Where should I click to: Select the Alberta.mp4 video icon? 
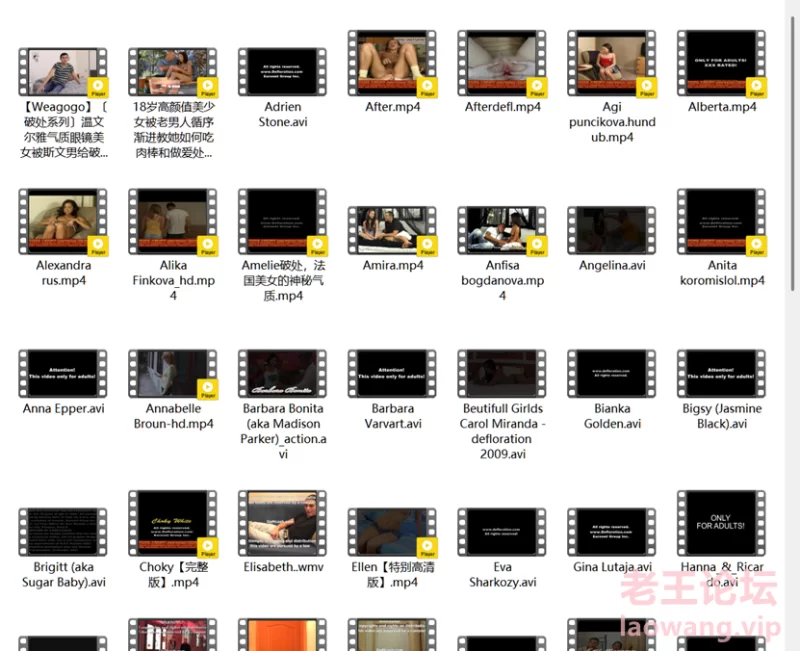(x=721, y=63)
